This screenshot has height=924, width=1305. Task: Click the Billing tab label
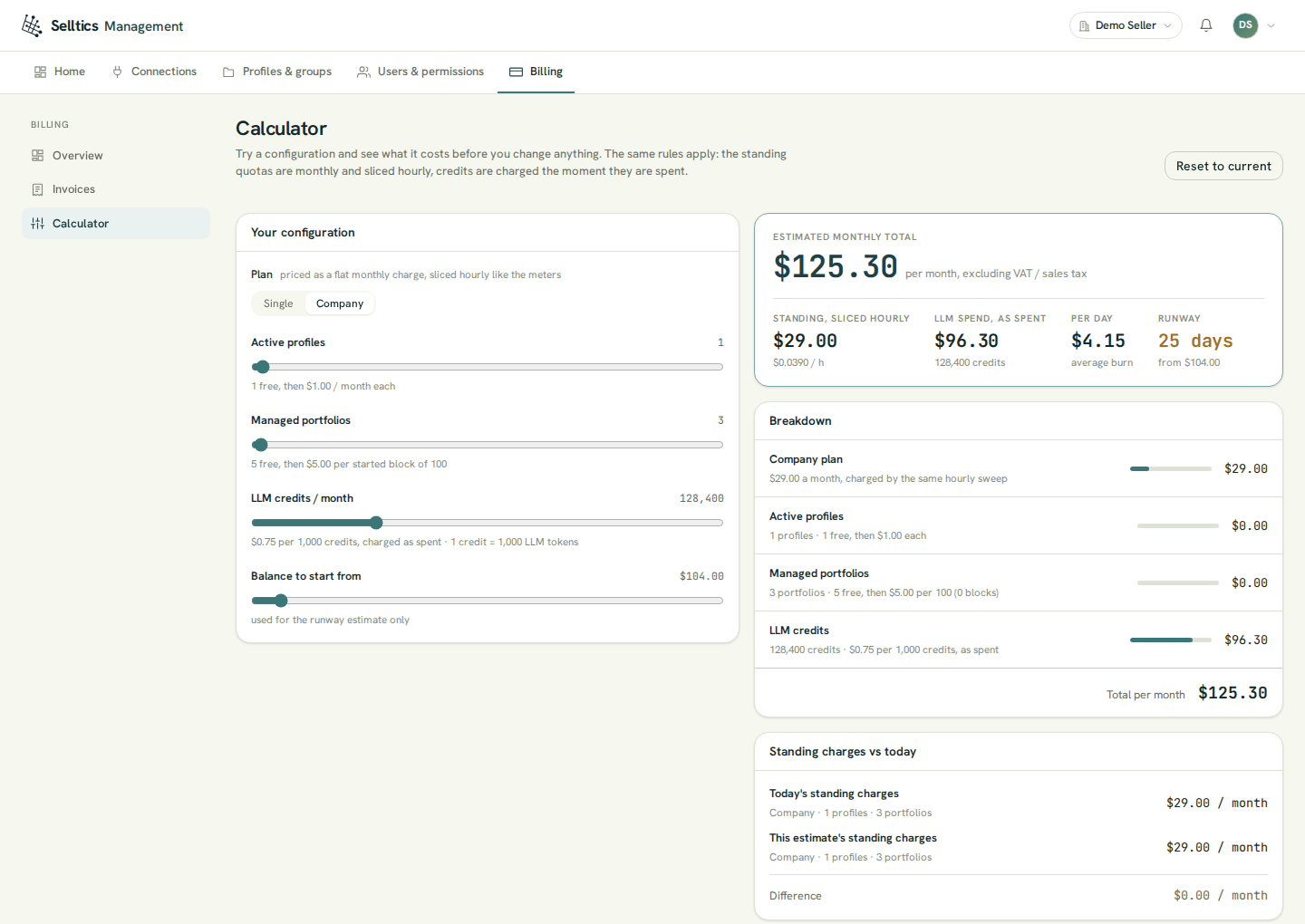(x=546, y=72)
